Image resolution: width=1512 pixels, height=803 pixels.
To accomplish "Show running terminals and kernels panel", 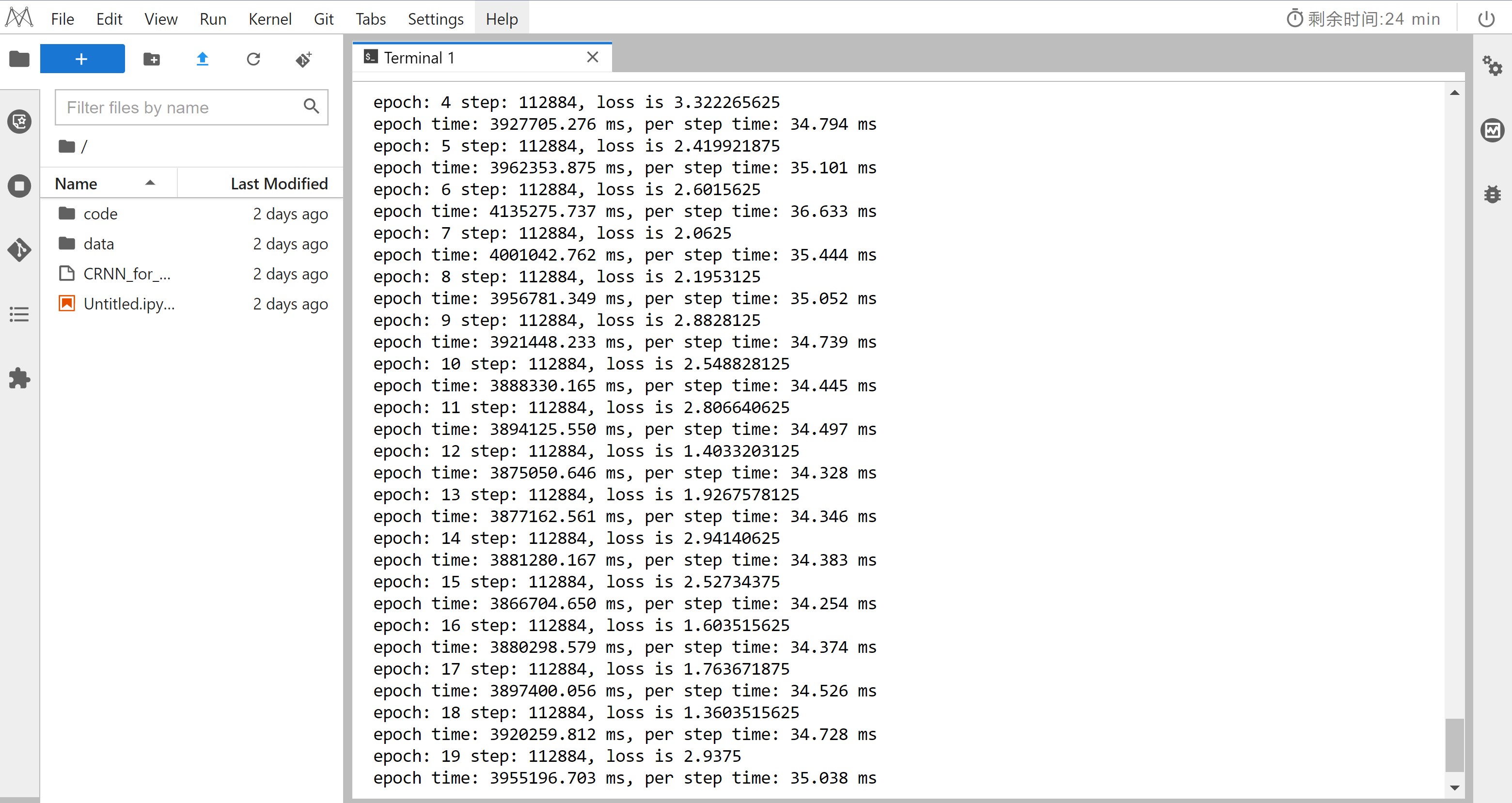I will tap(19, 186).
